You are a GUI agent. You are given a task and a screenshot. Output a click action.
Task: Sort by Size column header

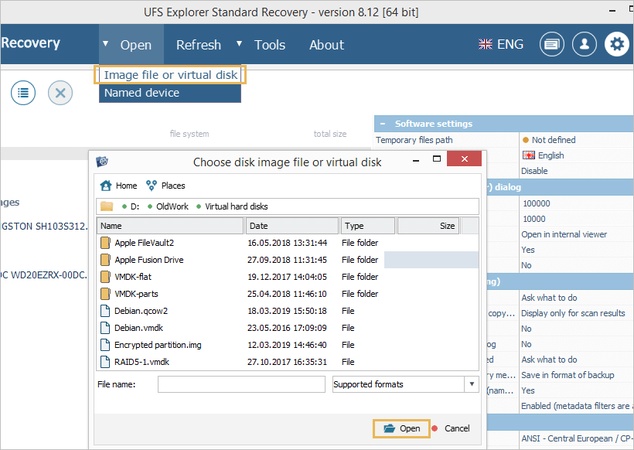point(429,226)
